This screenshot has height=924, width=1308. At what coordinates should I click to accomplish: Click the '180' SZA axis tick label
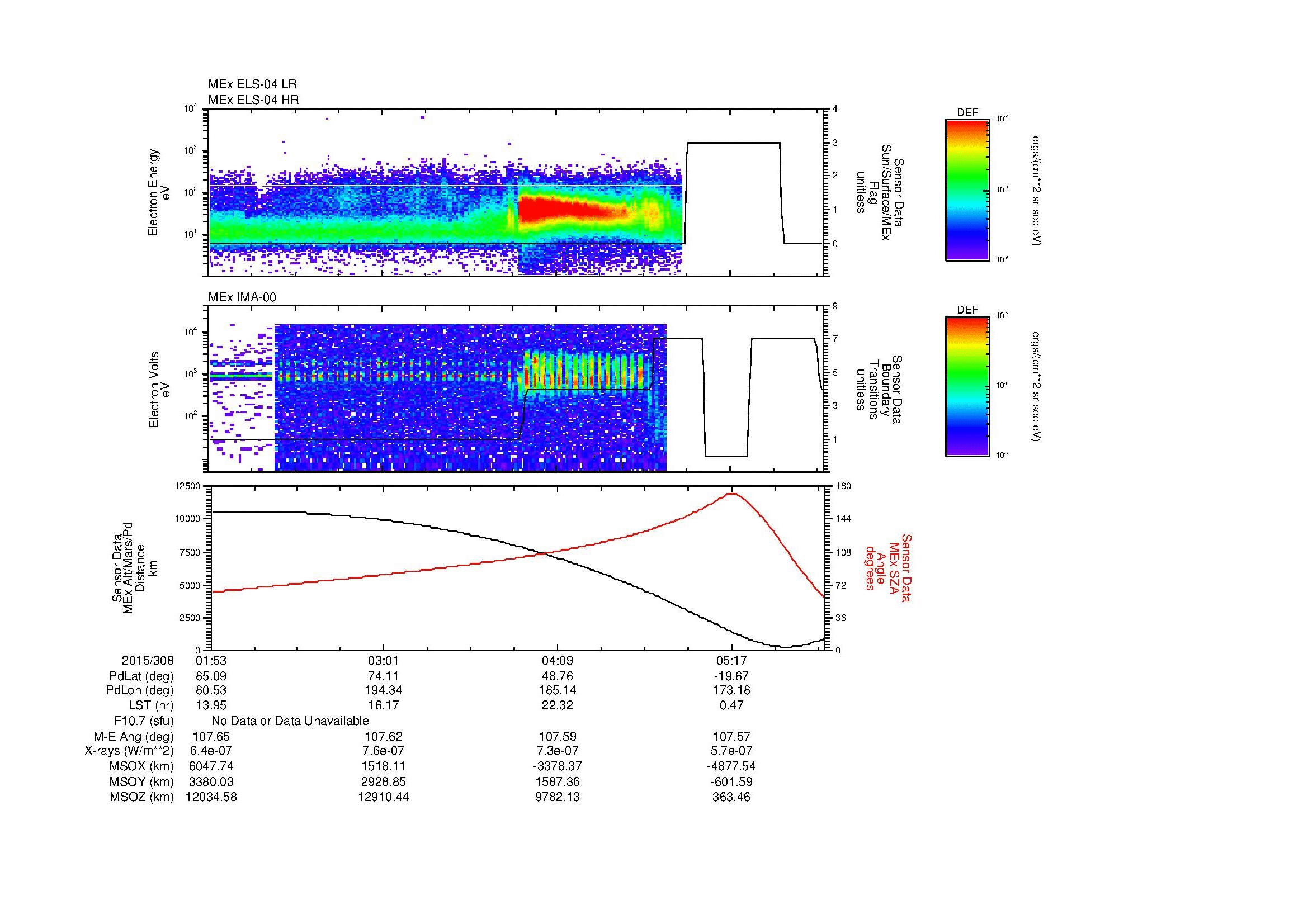pyautogui.click(x=844, y=486)
